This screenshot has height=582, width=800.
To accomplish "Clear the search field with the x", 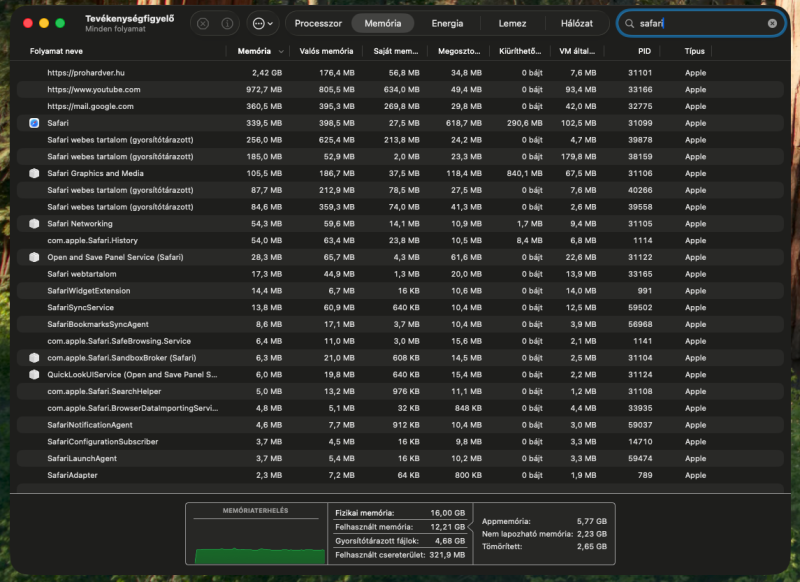I will pos(772,23).
